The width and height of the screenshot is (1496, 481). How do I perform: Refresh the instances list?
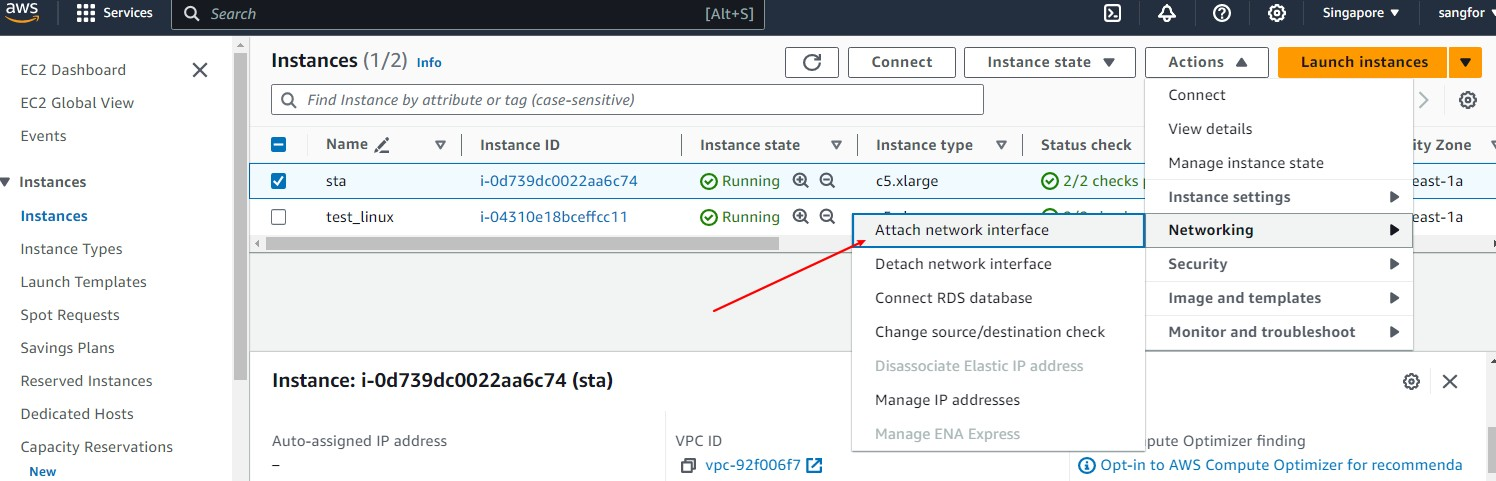point(812,62)
